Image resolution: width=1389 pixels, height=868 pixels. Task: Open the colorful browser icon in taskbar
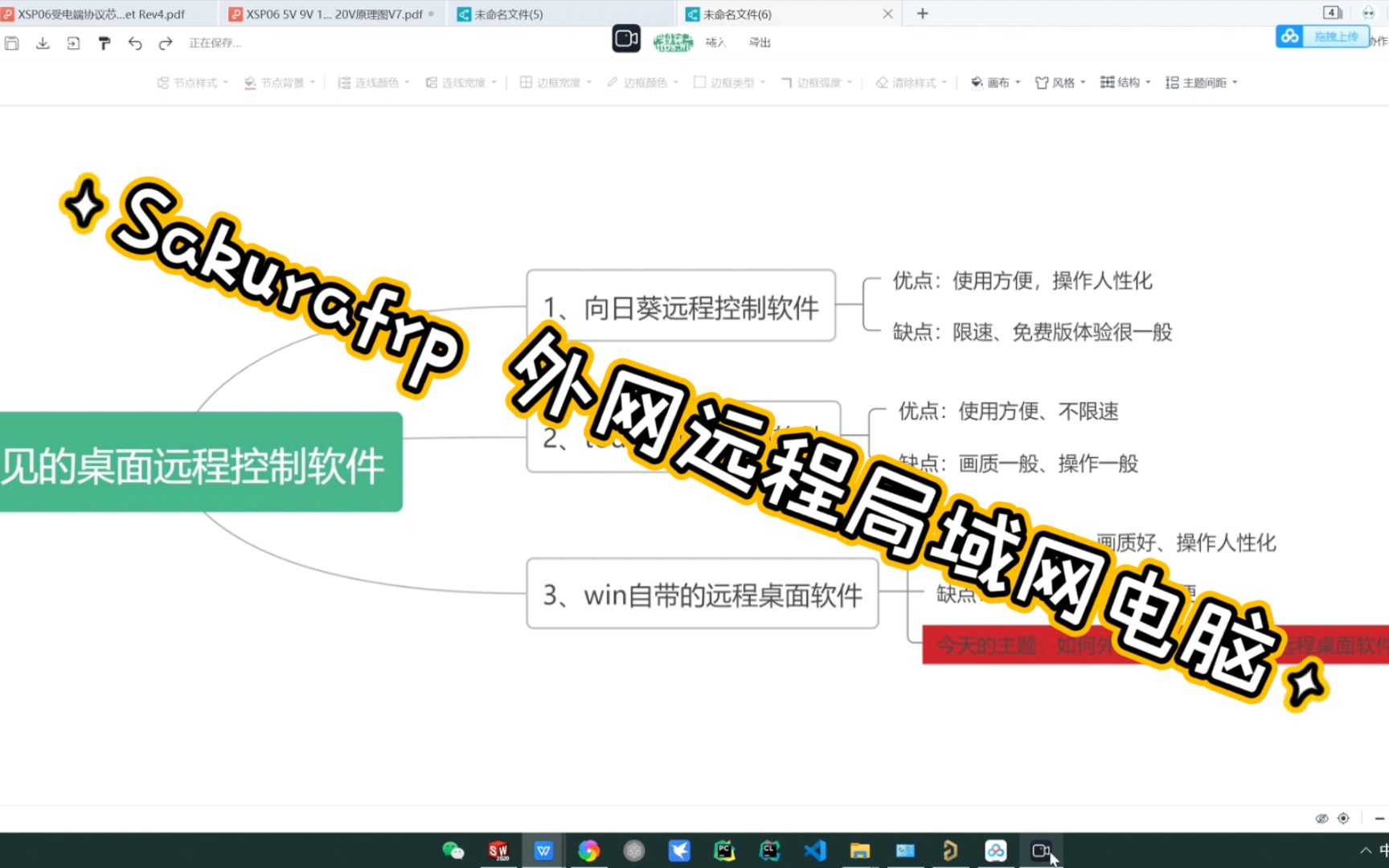point(588,850)
